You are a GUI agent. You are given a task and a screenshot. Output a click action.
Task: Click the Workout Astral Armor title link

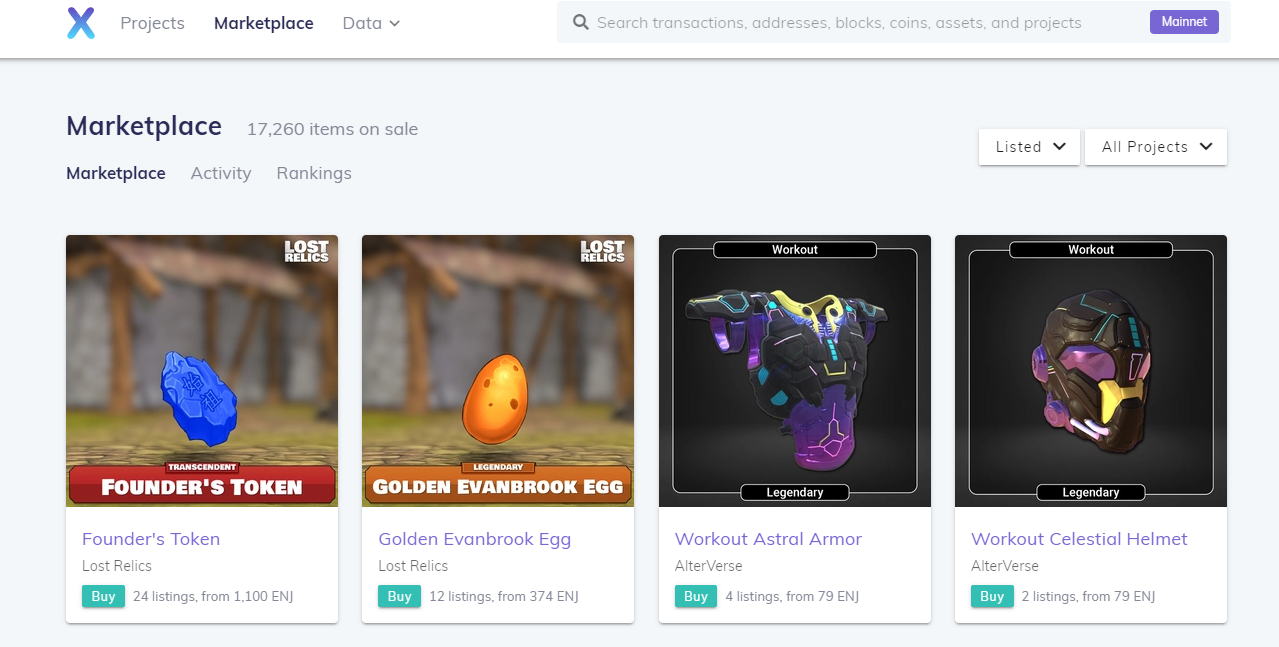(768, 539)
